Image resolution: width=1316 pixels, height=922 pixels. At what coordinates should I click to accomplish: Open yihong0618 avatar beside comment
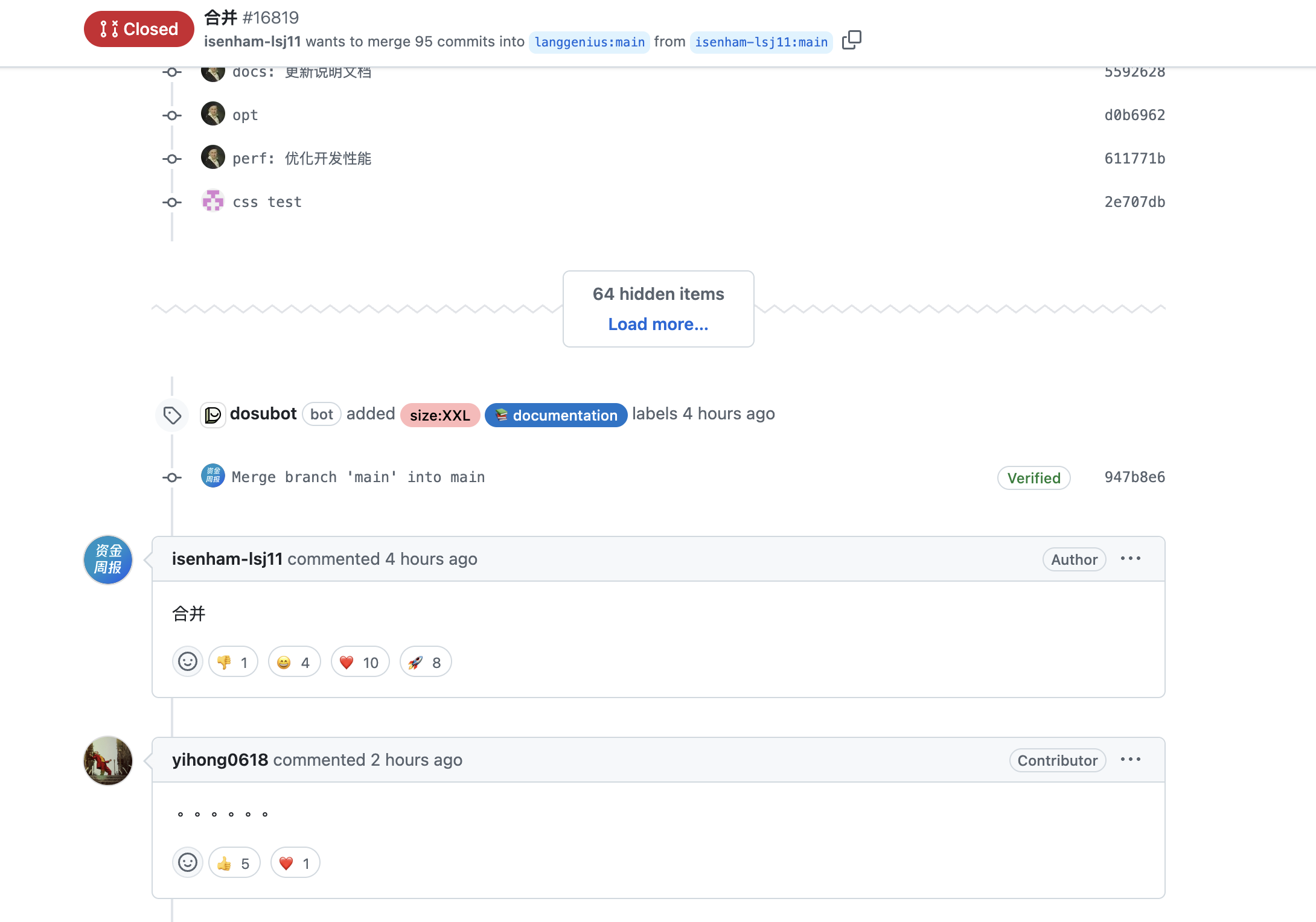point(108,761)
